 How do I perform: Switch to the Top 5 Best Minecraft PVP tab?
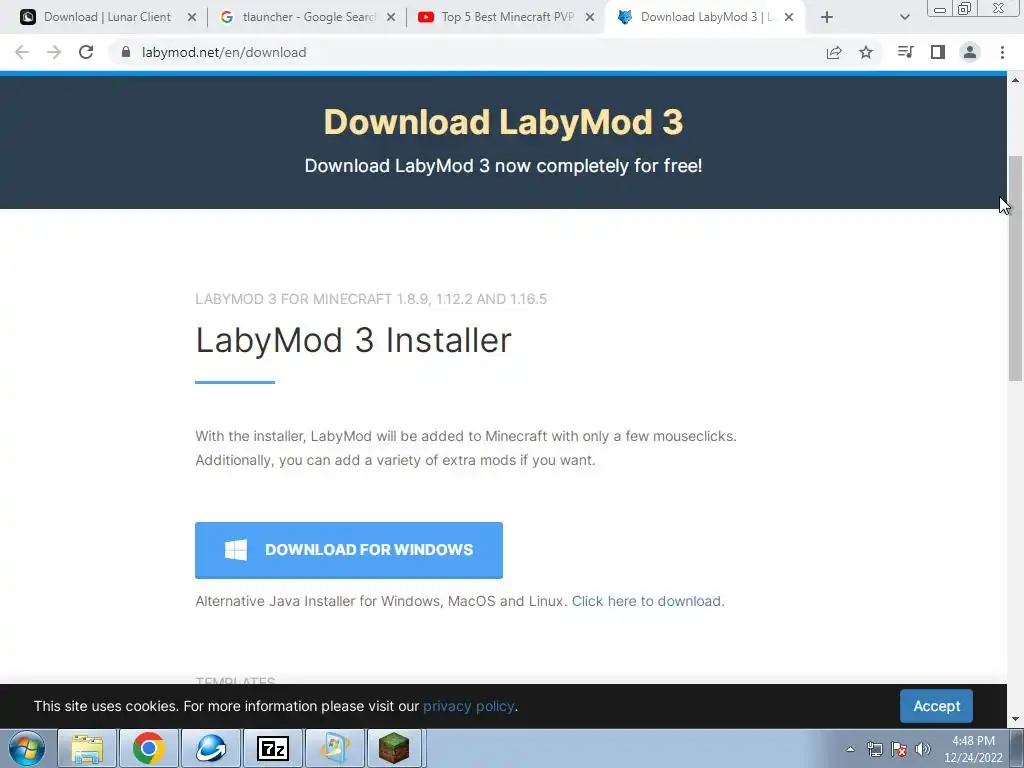tap(507, 17)
